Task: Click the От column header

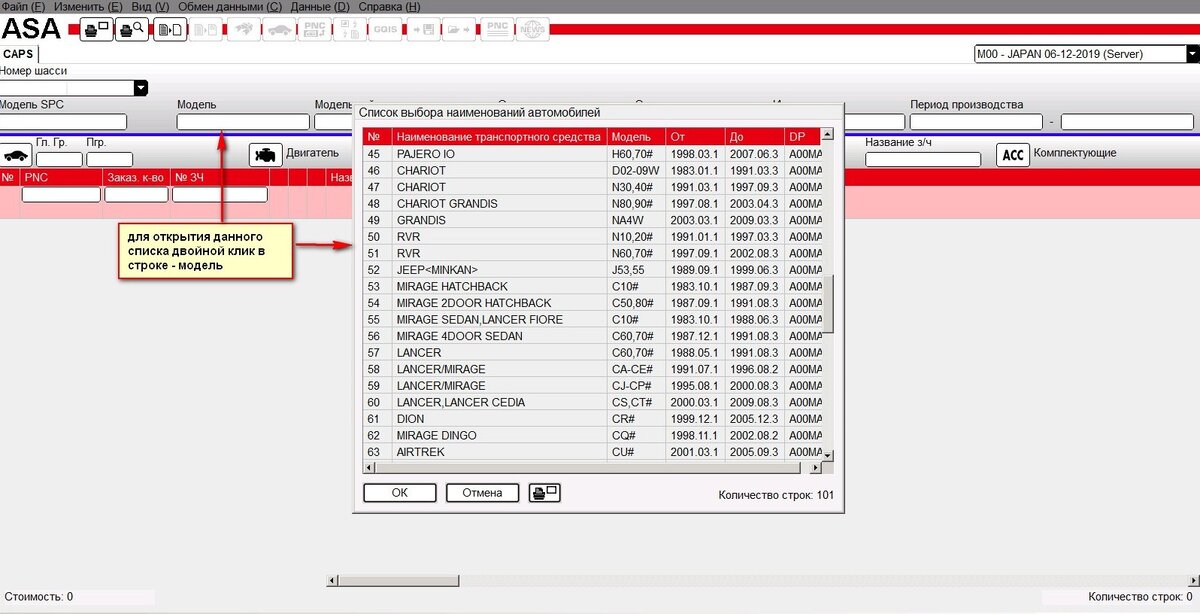Action: (695, 137)
